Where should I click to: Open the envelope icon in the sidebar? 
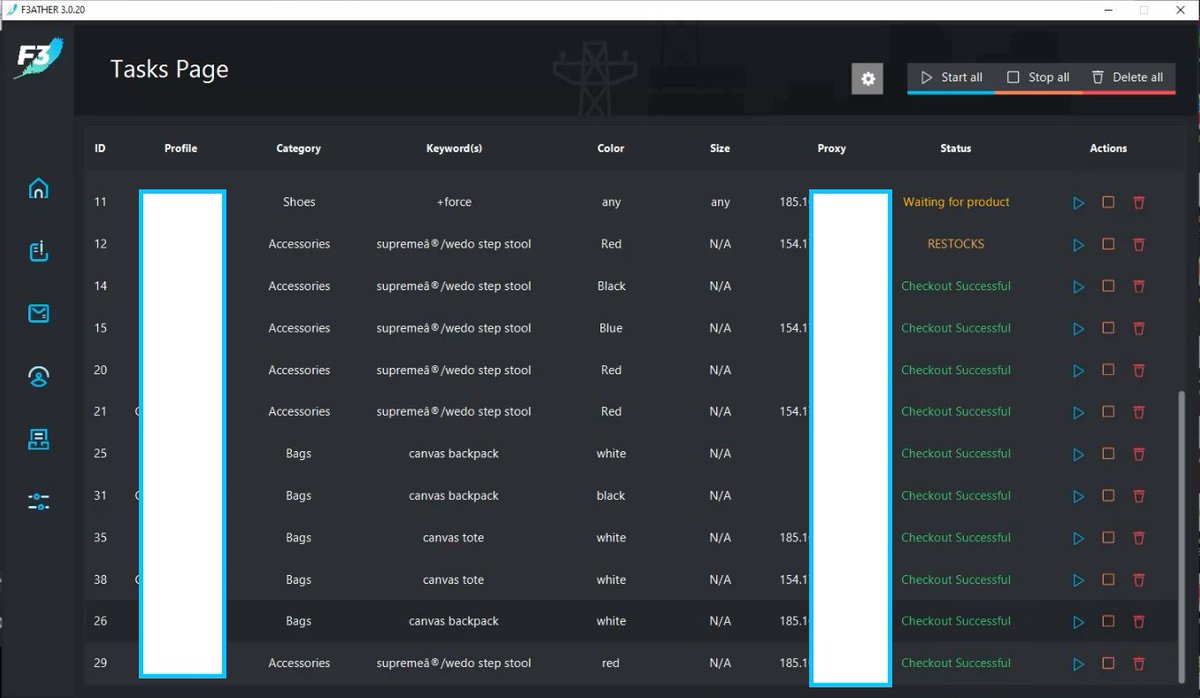[38, 314]
